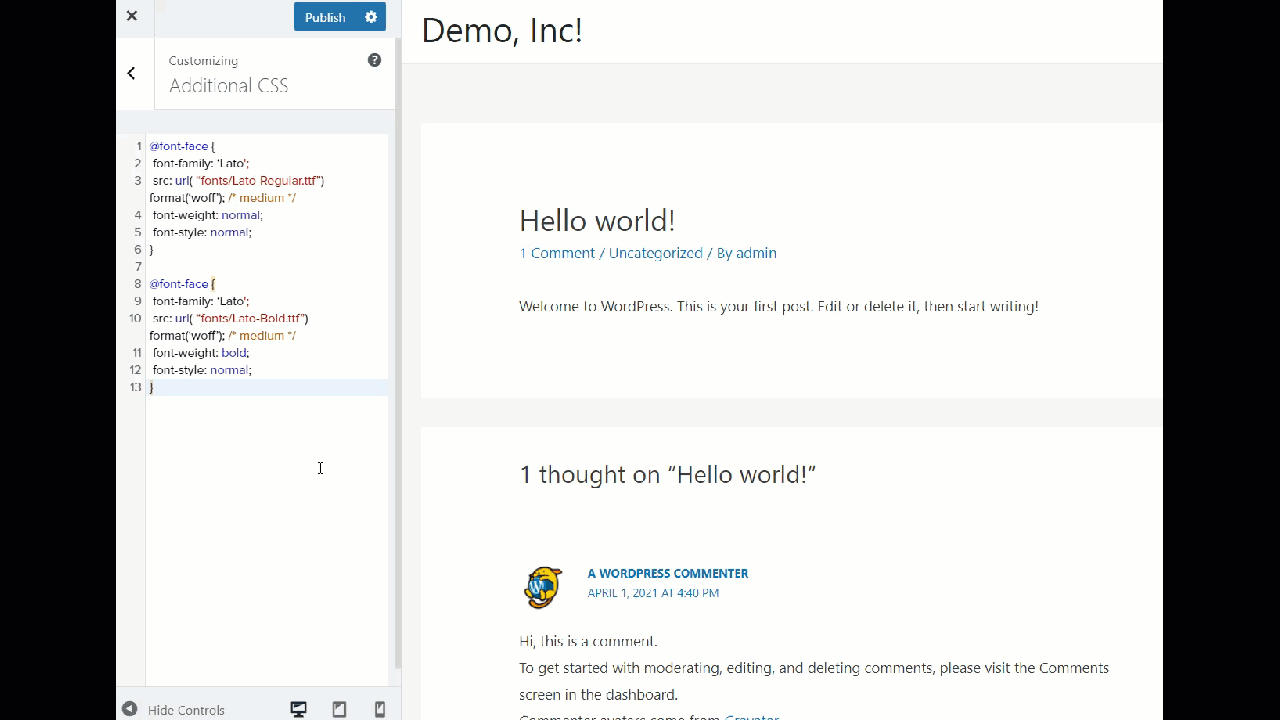Click the second @font-face on line 8
1280x720 pixels.
point(181,284)
